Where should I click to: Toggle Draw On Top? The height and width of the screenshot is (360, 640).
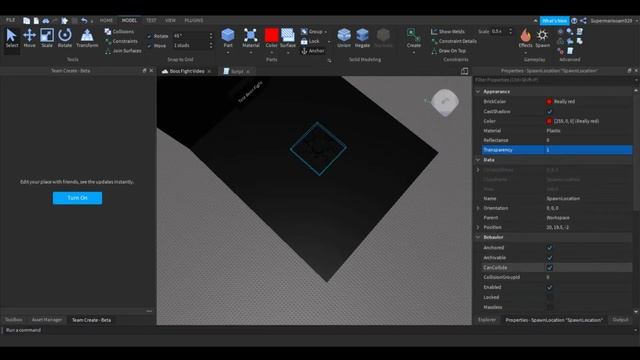[448, 51]
